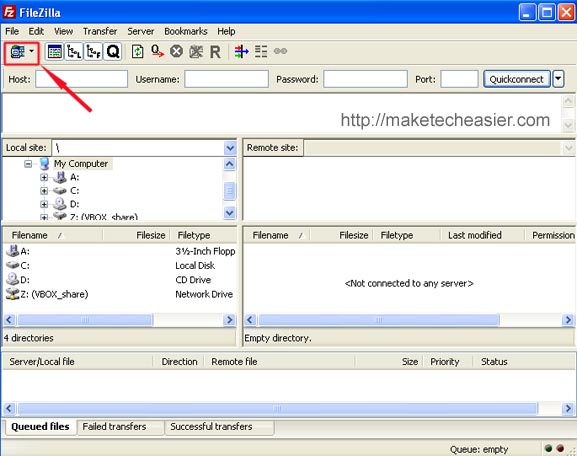Sort remote list by Last modified column

tap(482, 235)
